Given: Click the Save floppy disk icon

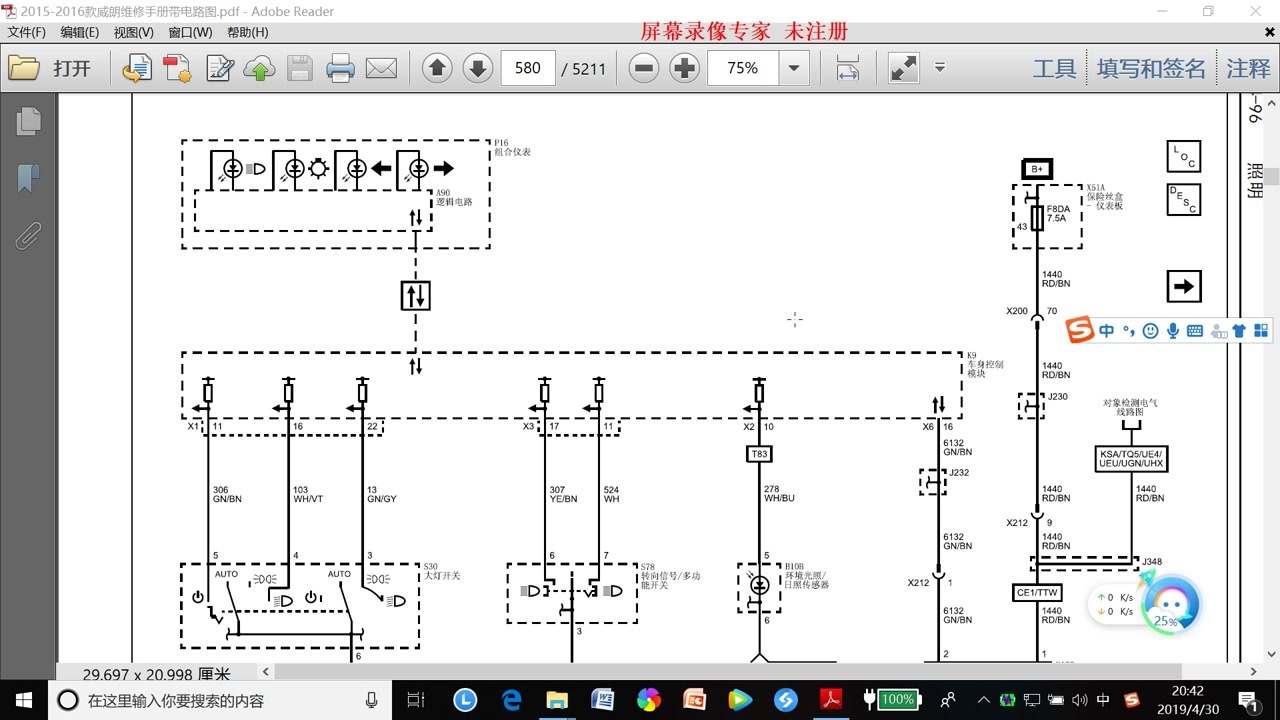Looking at the screenshot, I should (300, 68).
